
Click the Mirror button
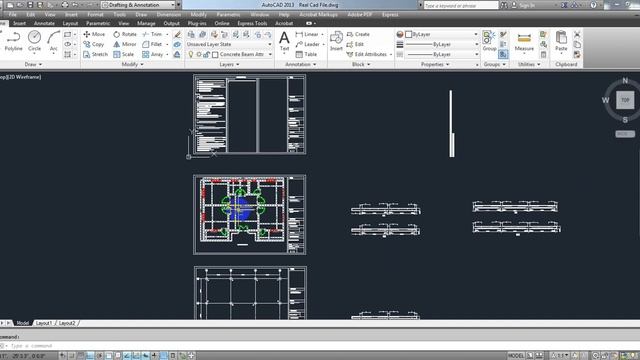coord(125,44)
